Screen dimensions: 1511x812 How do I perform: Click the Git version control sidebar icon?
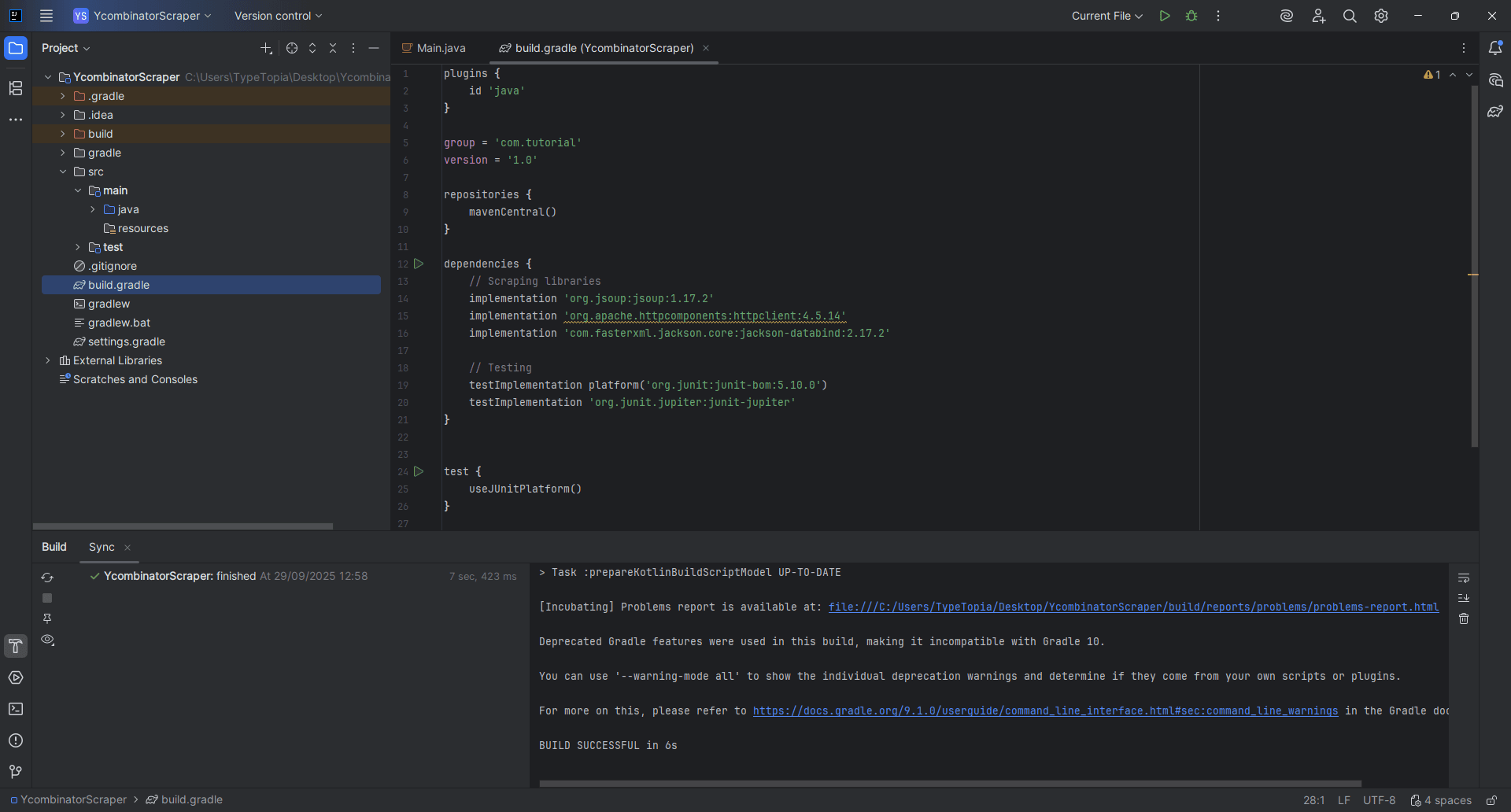point(16,771)
